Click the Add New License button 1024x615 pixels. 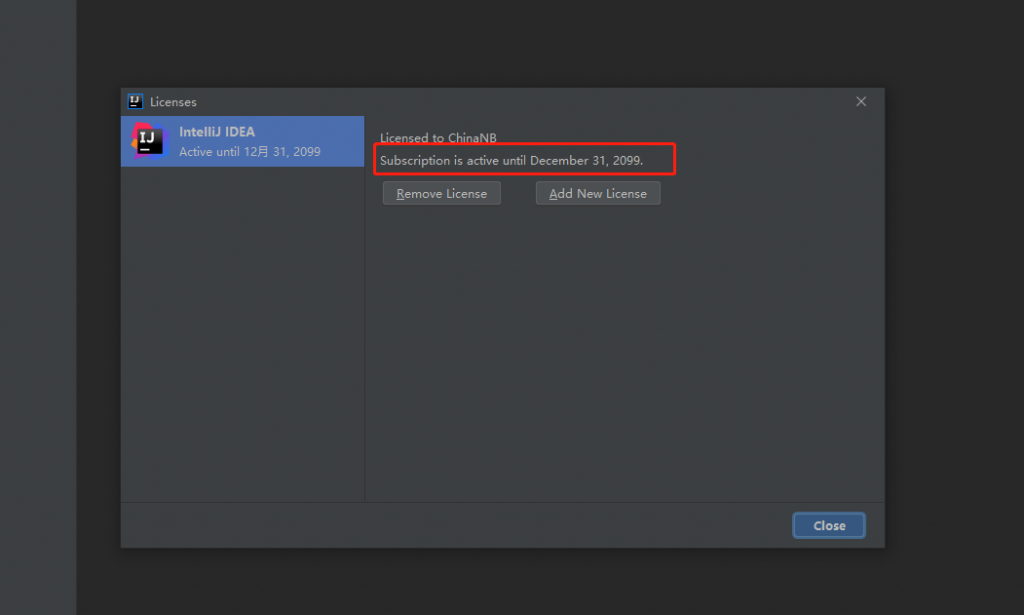(x=598, y=193)
